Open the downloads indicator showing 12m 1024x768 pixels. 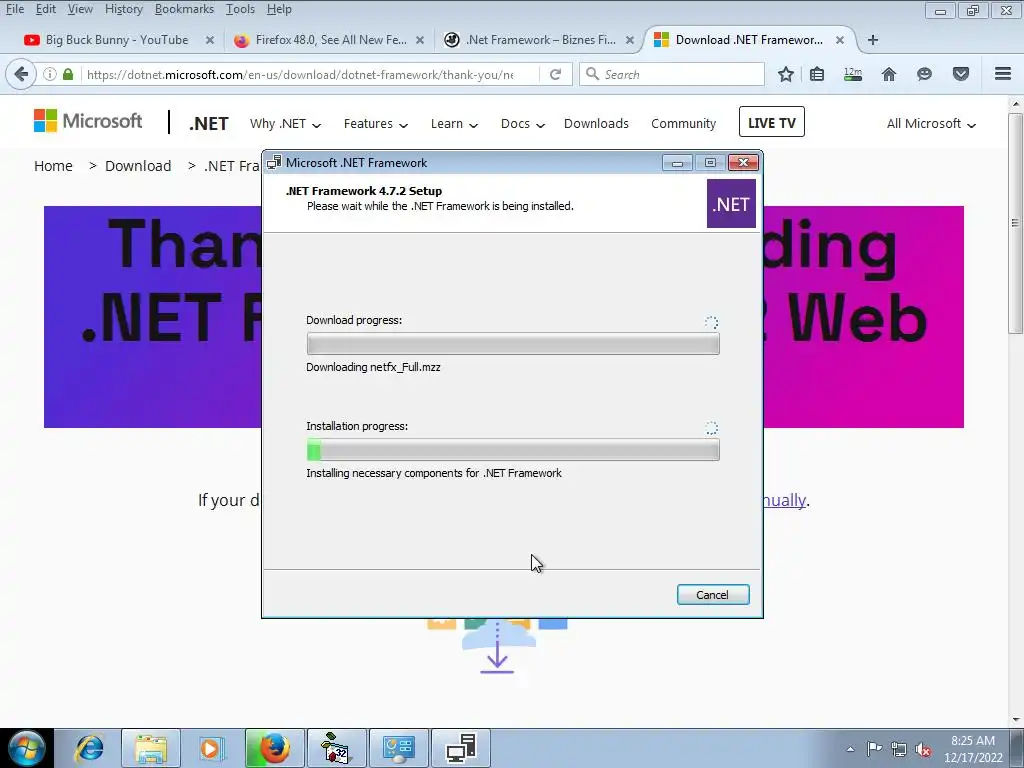[x=853, y=74]
